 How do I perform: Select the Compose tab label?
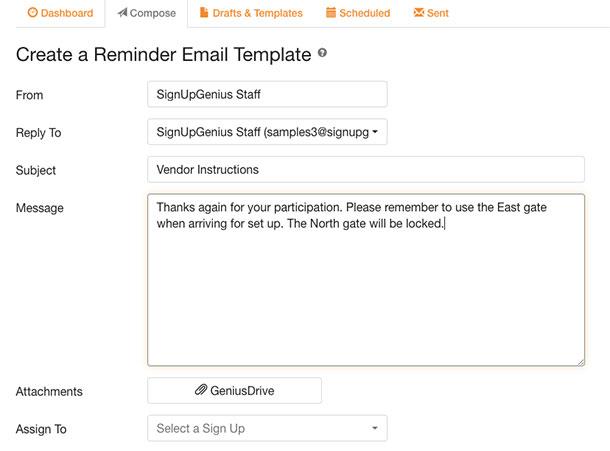click(152, 13)
